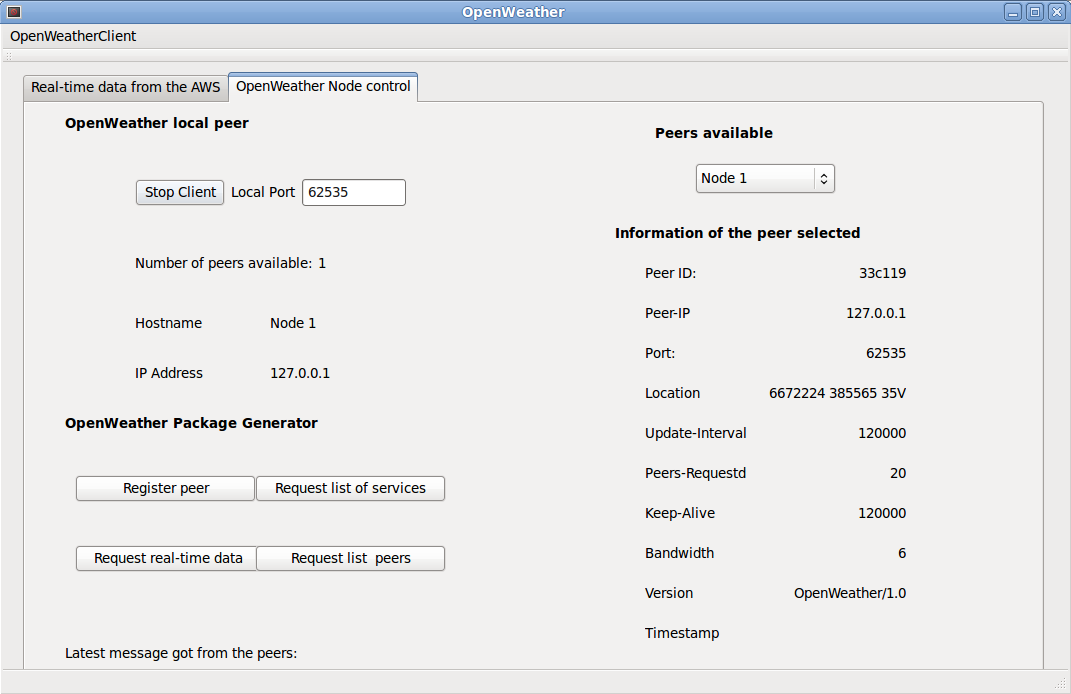This screenshot has width=1071, height=694.
Task: Expand the Peers available dropdown
Action: pyautogui.click(x=765, y=178)
